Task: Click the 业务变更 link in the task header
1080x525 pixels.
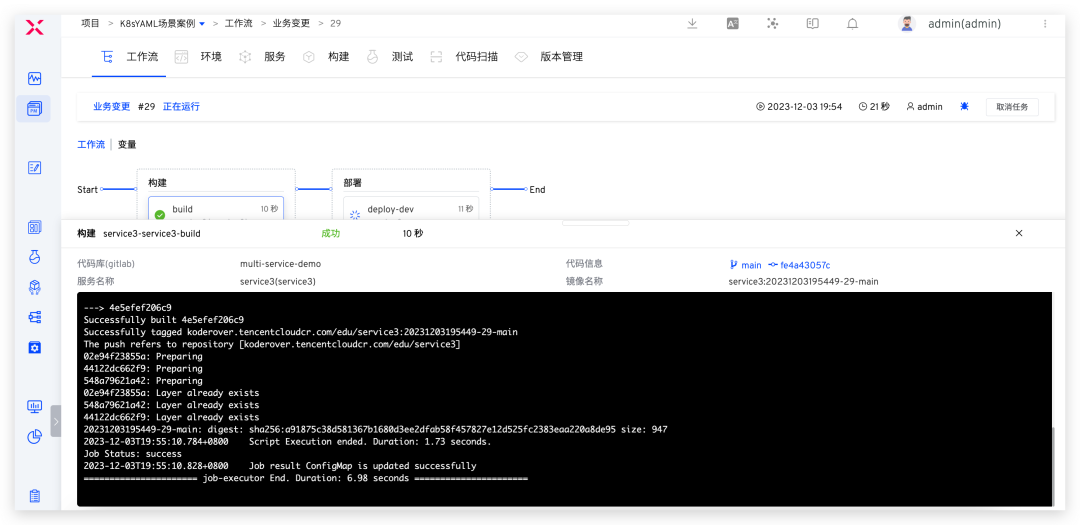Action: [112, 107]
